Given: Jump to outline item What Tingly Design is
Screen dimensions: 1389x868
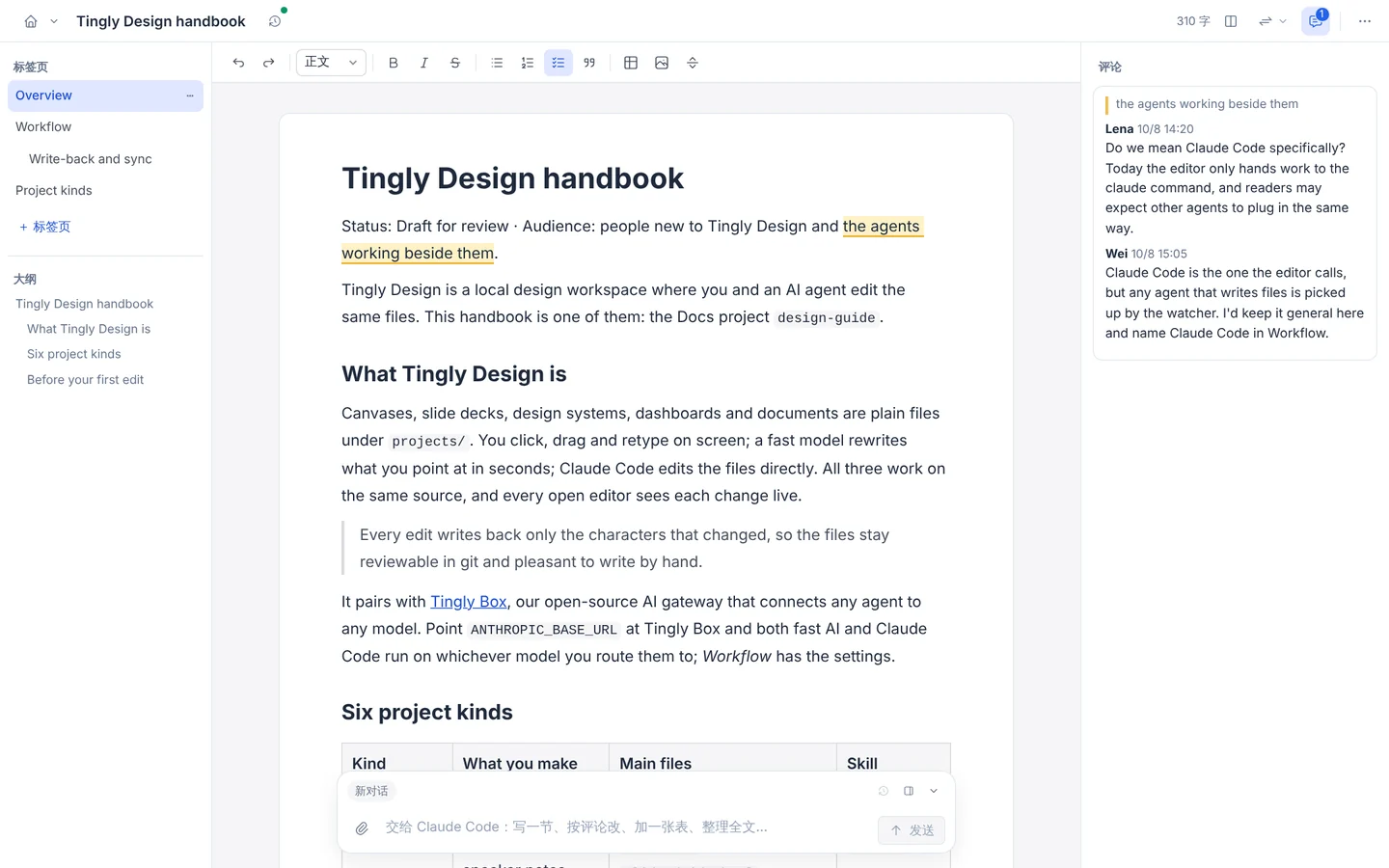Looking at the screenshot, I should [x=89, y=329].
